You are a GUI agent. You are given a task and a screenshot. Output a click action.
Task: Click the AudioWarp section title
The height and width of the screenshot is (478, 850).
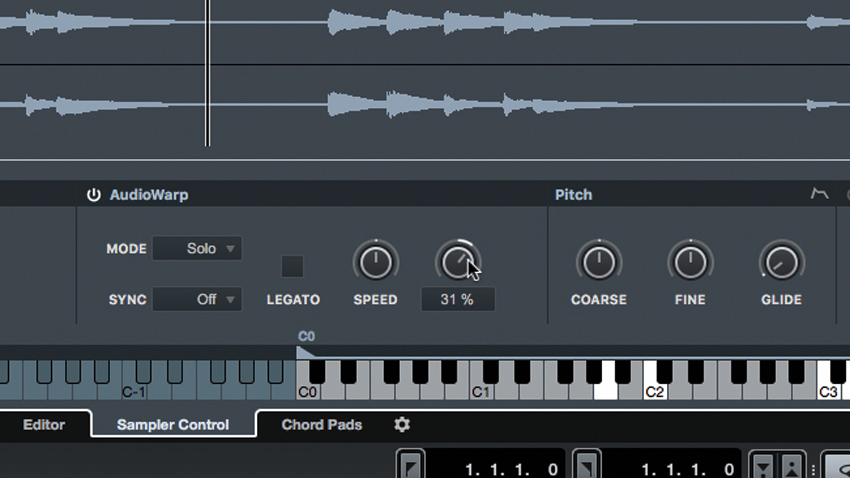pyautogui.click(x=149, y=195)
